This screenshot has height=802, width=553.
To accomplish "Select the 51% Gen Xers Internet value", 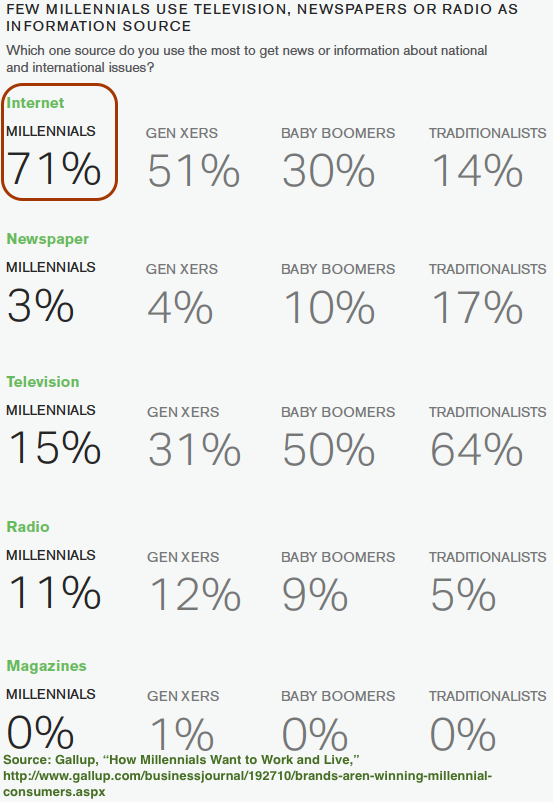I will pyautogui.click(x=194, y=170).
